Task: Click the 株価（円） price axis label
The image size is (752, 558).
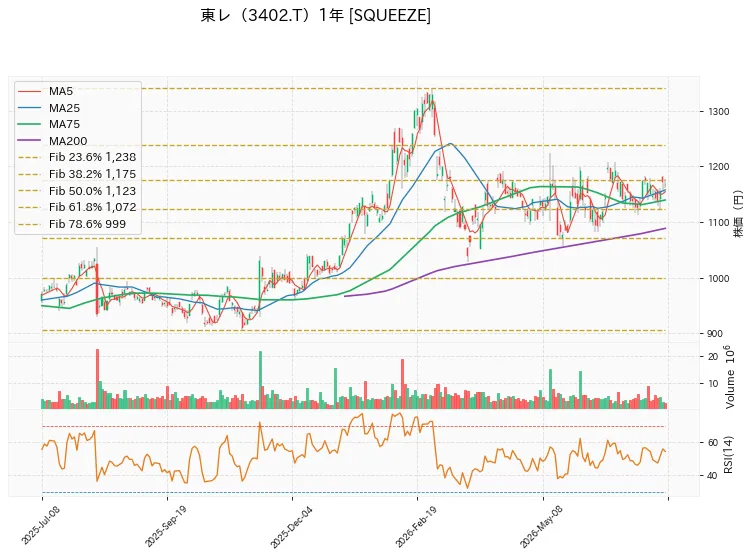Action: point(738,214)
